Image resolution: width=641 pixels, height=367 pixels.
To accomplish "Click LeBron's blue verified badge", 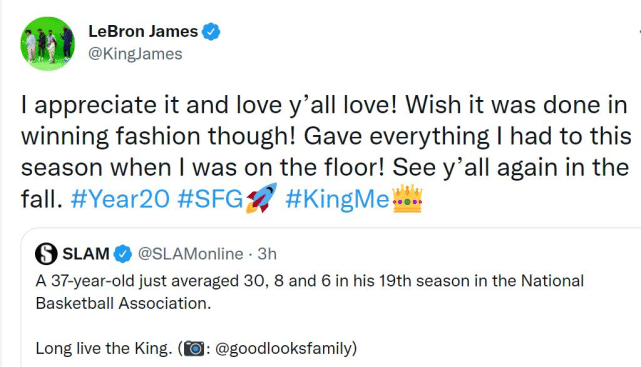I will 211,32.
